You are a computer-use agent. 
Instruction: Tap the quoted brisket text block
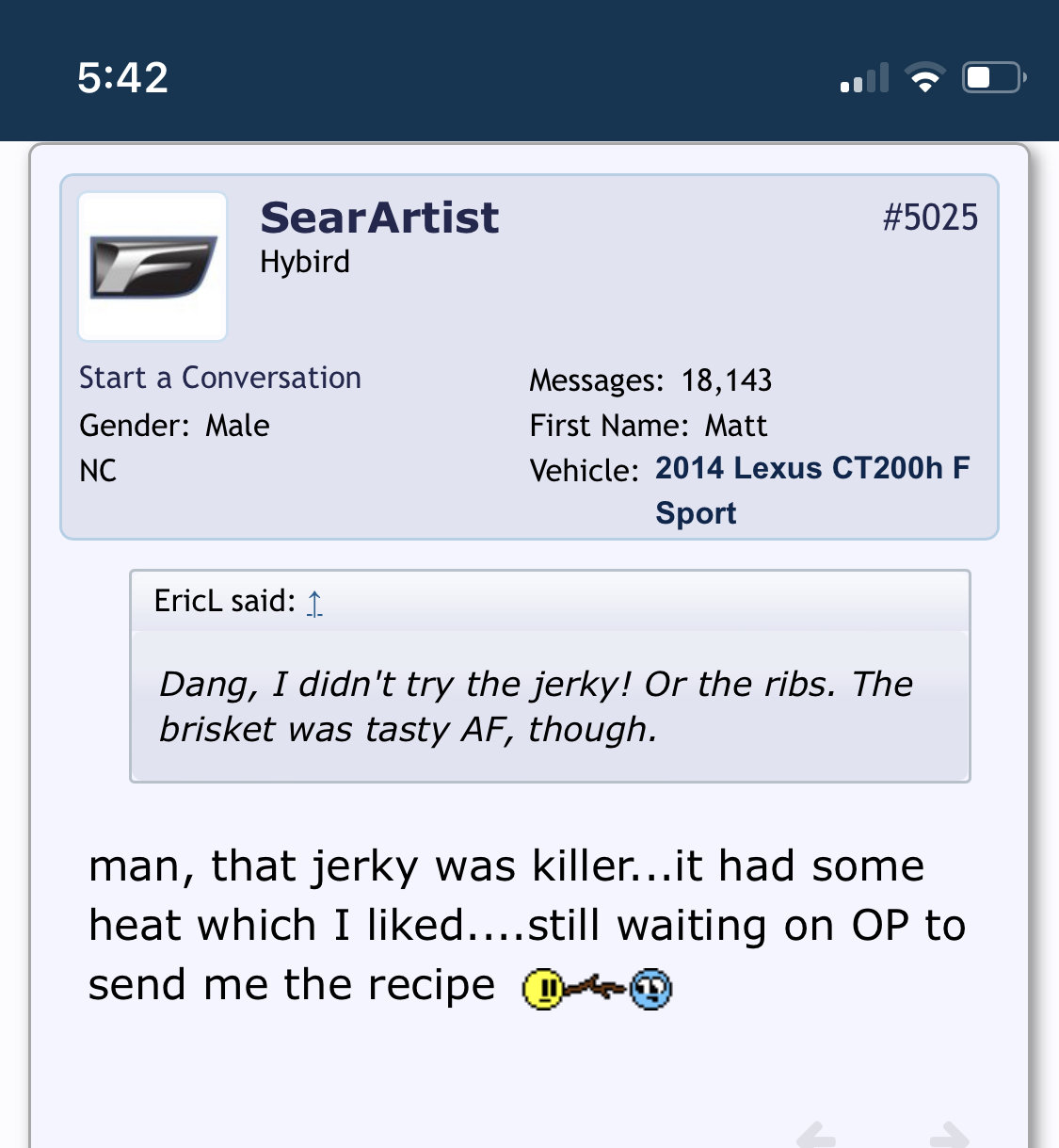[x=550, y=706]
